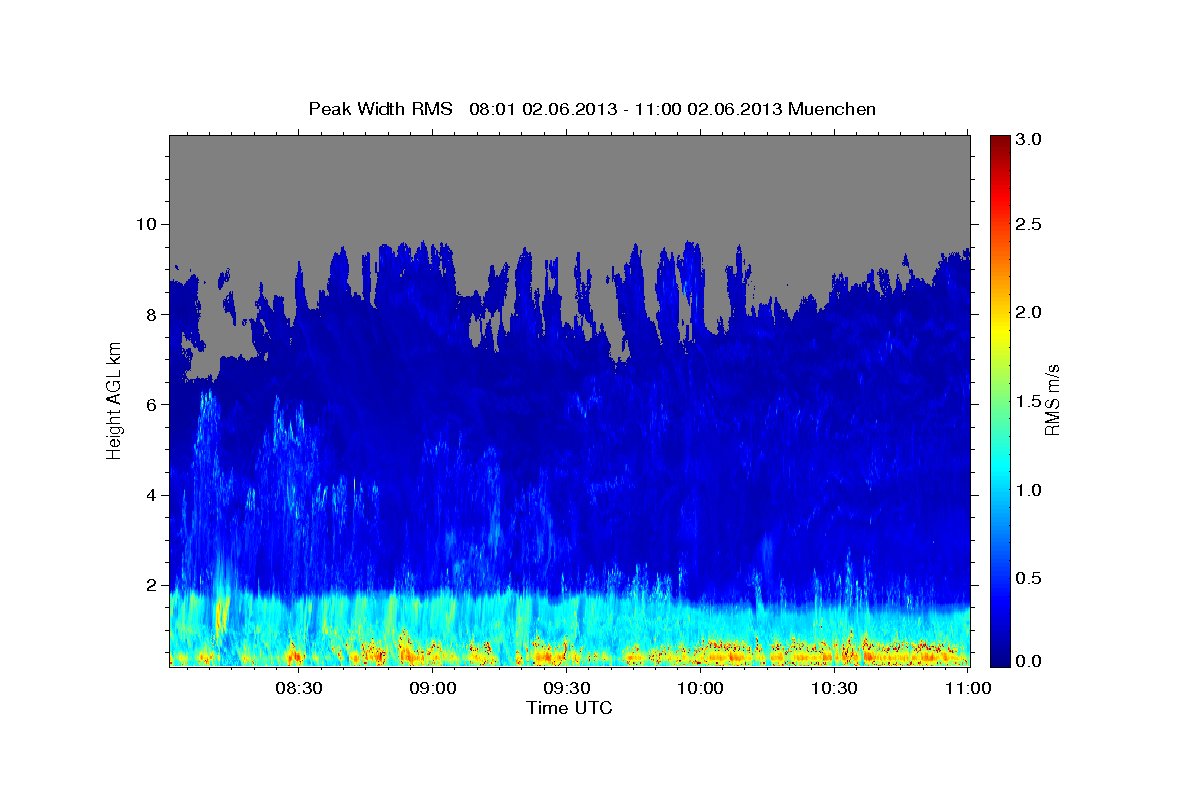The width and height of the screenshot is (1200, 800).
Task: Click the 'Muenchen' location in title
Action: tap(832, 108)
